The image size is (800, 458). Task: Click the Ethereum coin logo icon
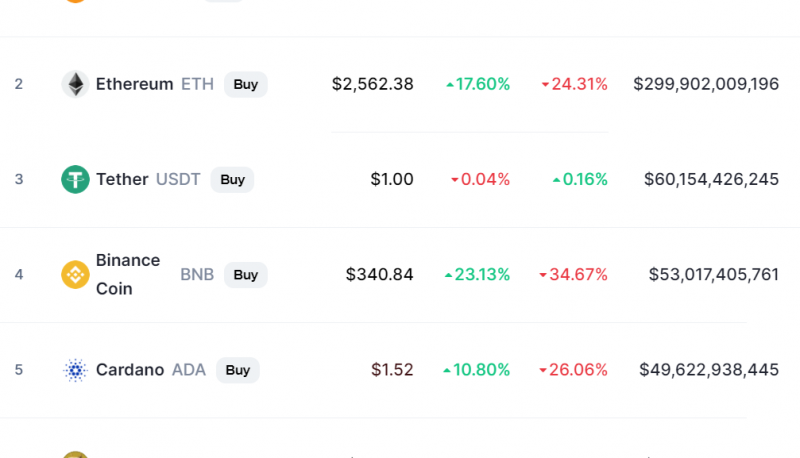(x=76, y=84)
